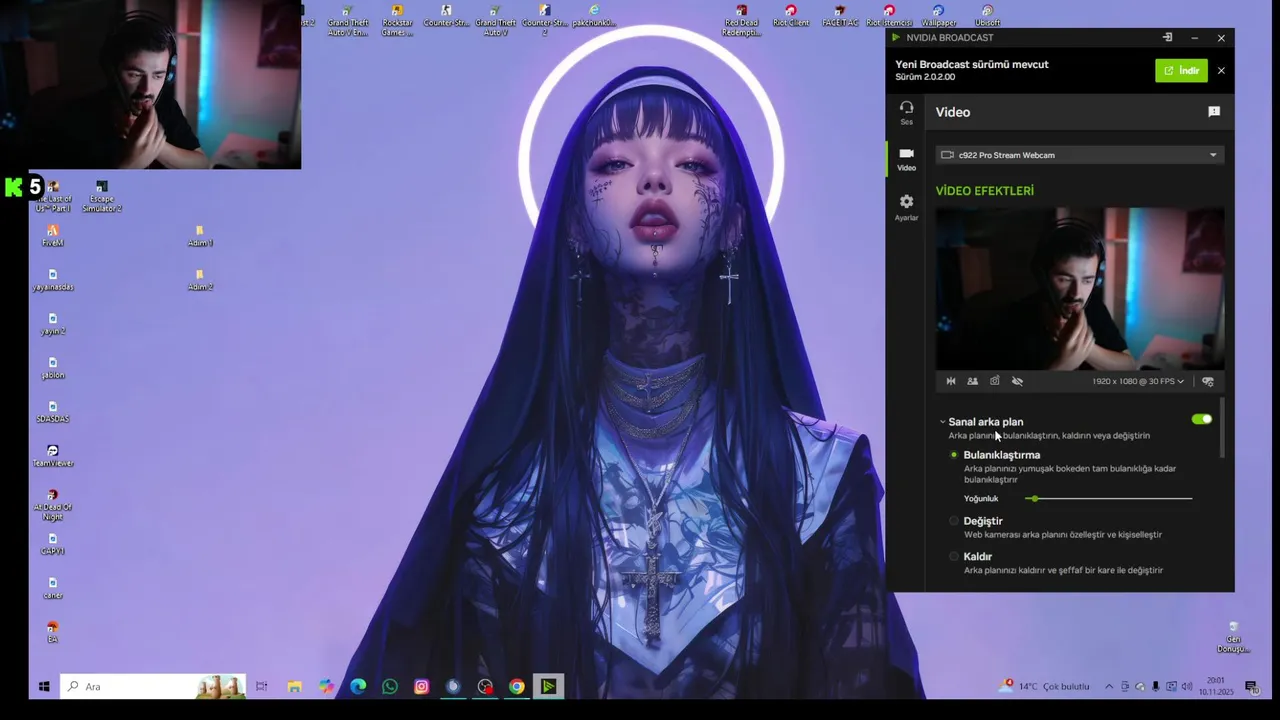The width and height of the screenshot is (1280, 720).
Task: Open Google Chrome from the taskbar
Action: [x=517, y=687]
